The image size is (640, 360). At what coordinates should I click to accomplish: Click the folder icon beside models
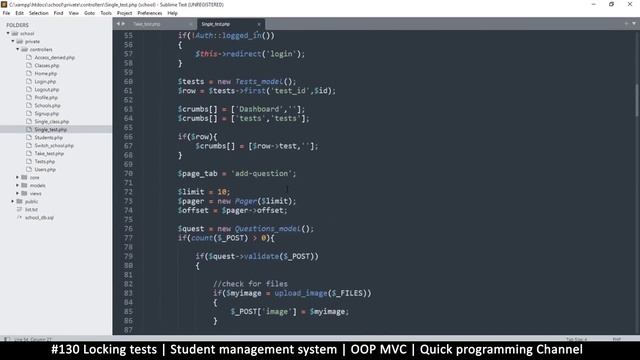click(x=24, y=185)
